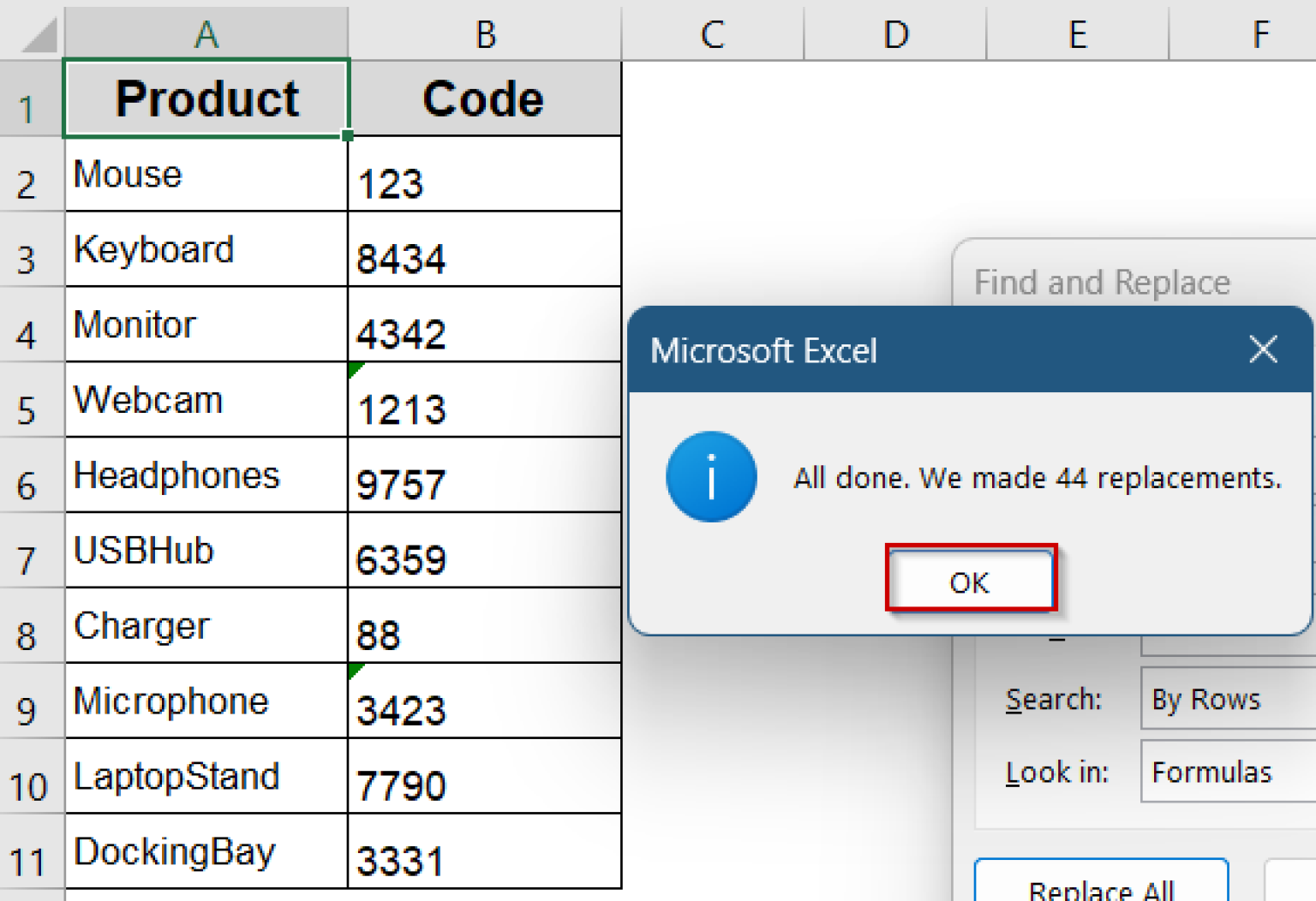This screenshot has height=901, width=1316.
Task: Click the Find and Replace dialog title bar
Action: tap(1102, 282)
